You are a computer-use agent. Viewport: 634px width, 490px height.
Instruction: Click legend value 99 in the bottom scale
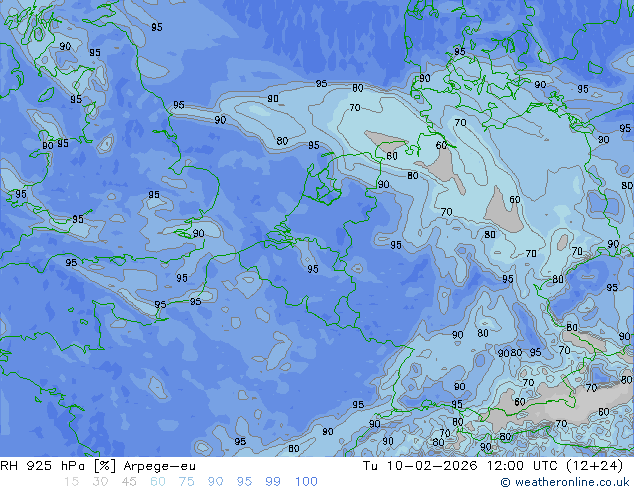273,482
